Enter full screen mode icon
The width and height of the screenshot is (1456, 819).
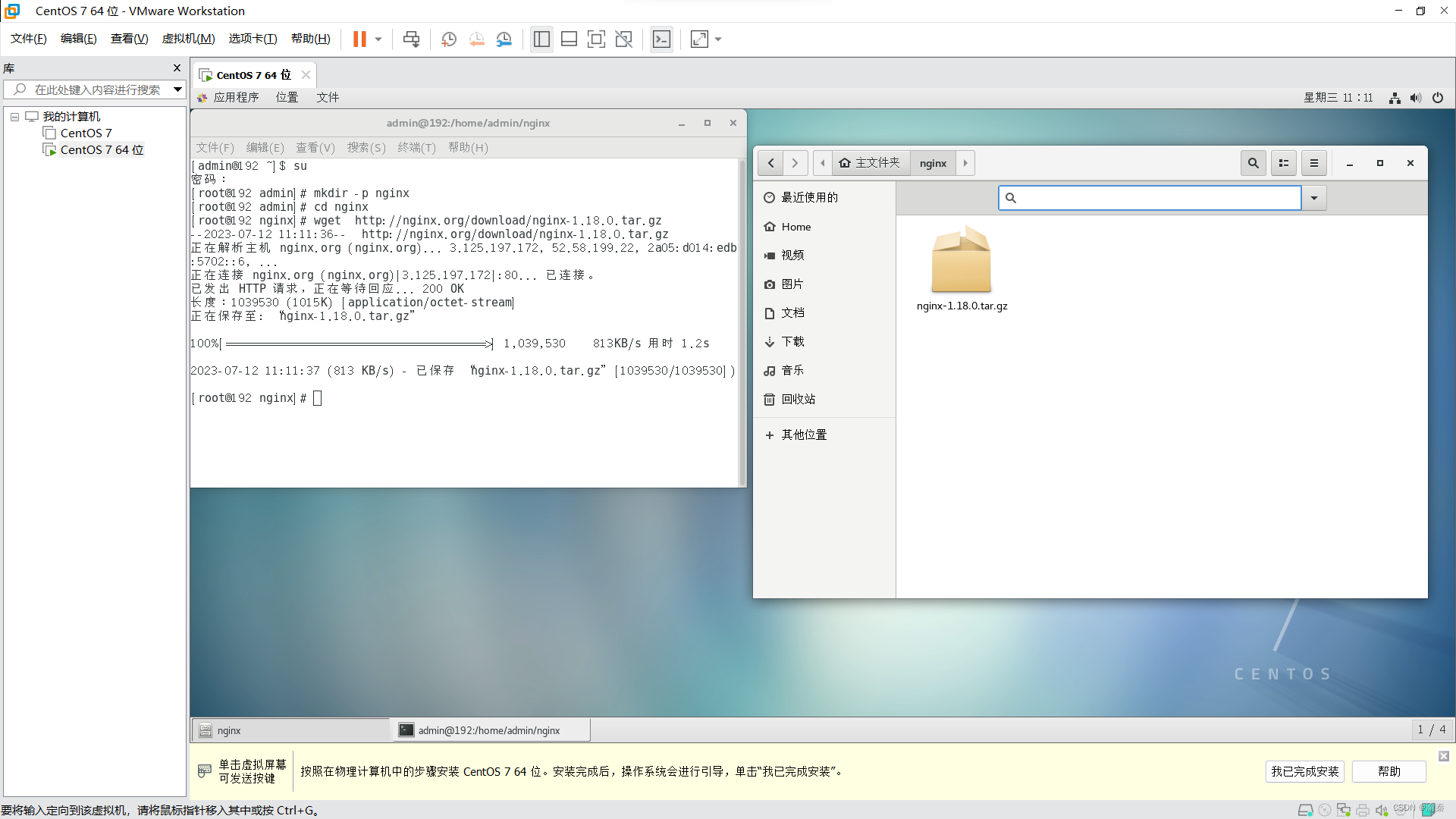596,39
